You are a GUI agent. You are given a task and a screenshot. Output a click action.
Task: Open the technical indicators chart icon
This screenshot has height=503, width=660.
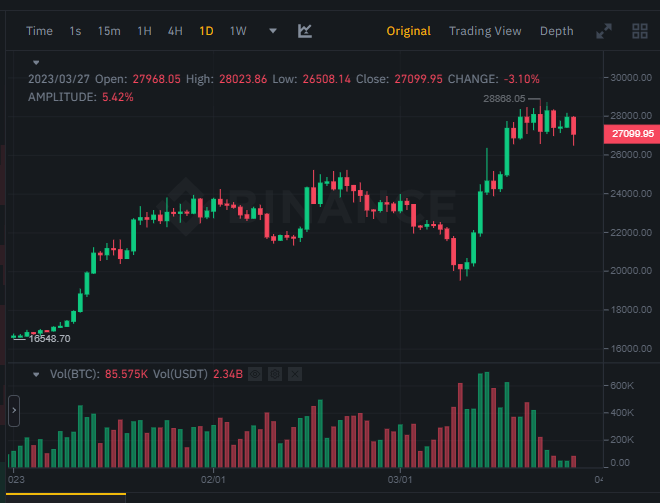pyautogui.click(x=305, y=31)
